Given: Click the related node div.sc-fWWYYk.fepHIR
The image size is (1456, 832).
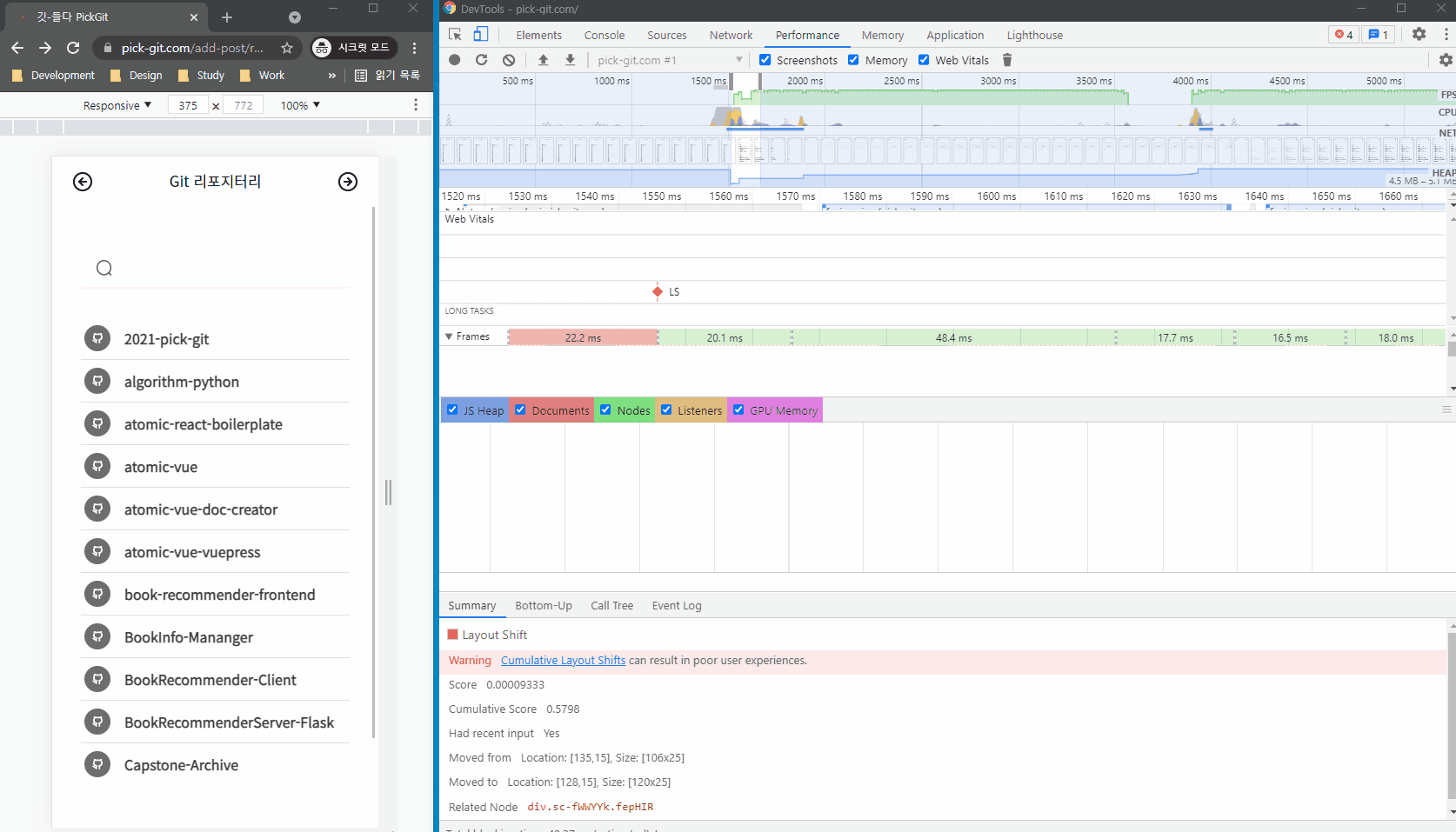Looking at the screenshot, I should [591, 807].
